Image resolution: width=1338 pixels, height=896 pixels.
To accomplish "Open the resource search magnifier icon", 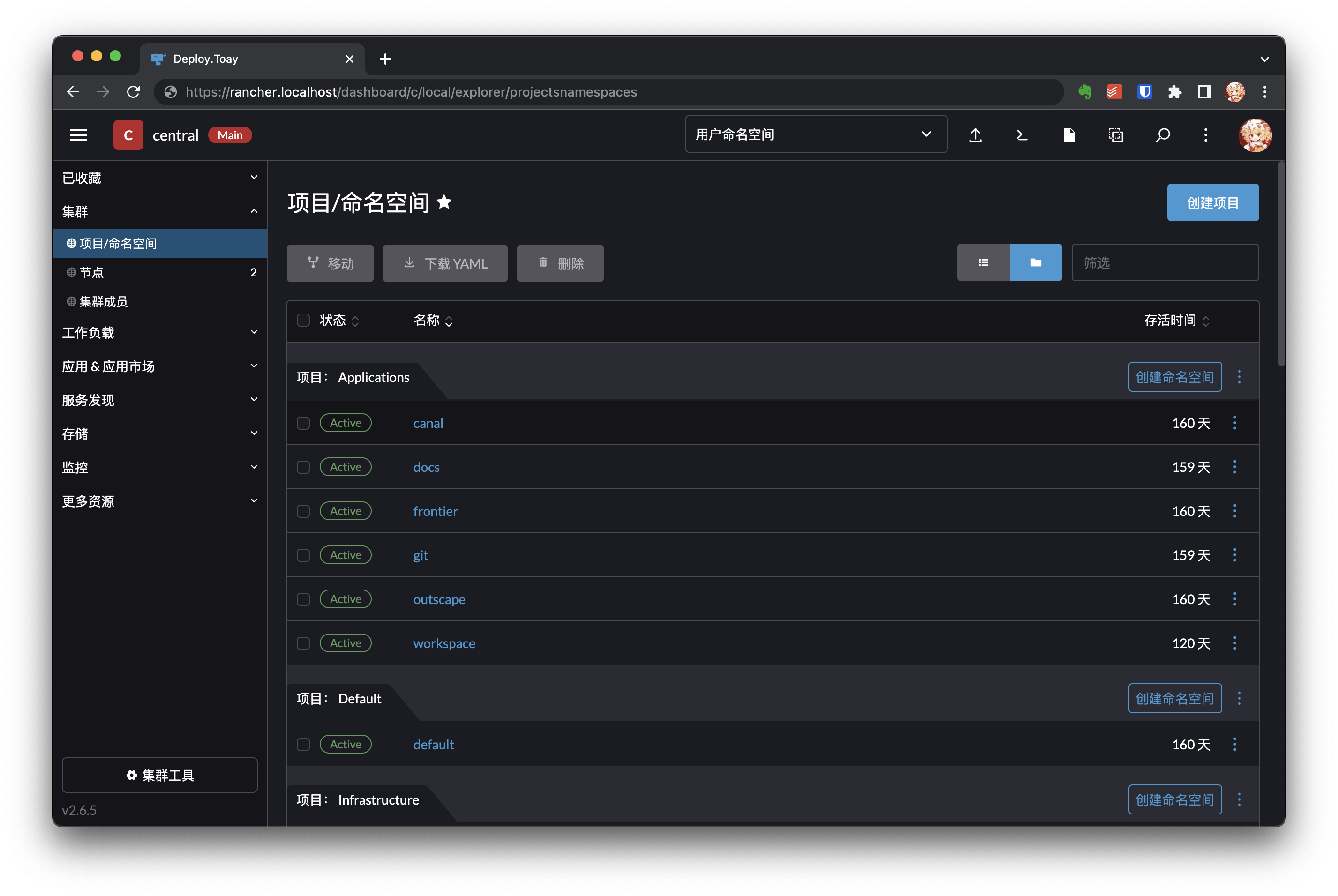I will [x=1162, y=135].
